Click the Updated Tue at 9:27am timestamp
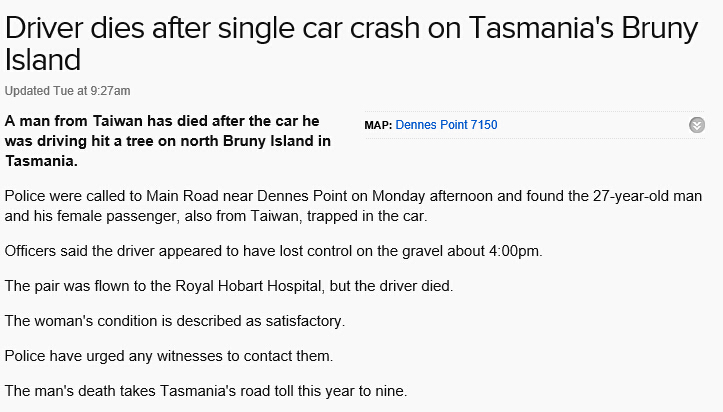This screenshot has width=723, height=412. 67,91
